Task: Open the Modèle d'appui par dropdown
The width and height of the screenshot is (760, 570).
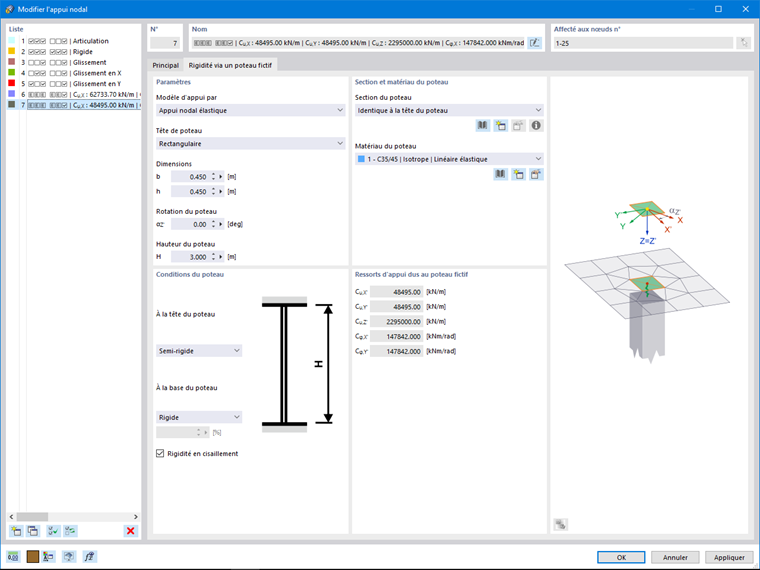Action: click(x=251, y=111)
